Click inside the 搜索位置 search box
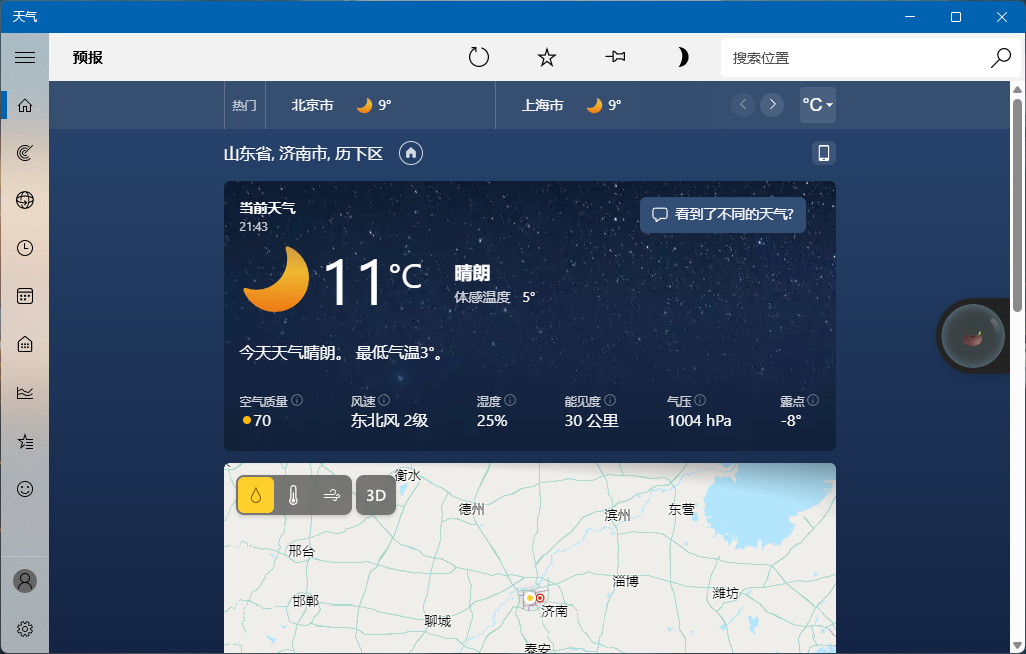 coord(860,57)
